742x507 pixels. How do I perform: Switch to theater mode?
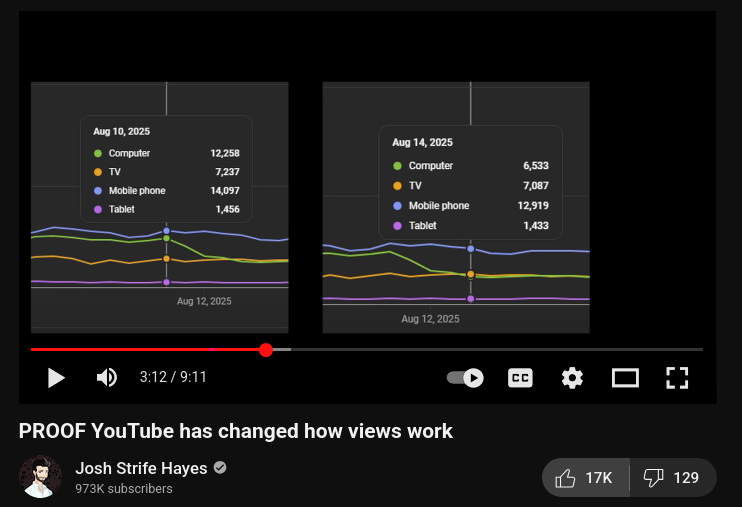[625, 378]
